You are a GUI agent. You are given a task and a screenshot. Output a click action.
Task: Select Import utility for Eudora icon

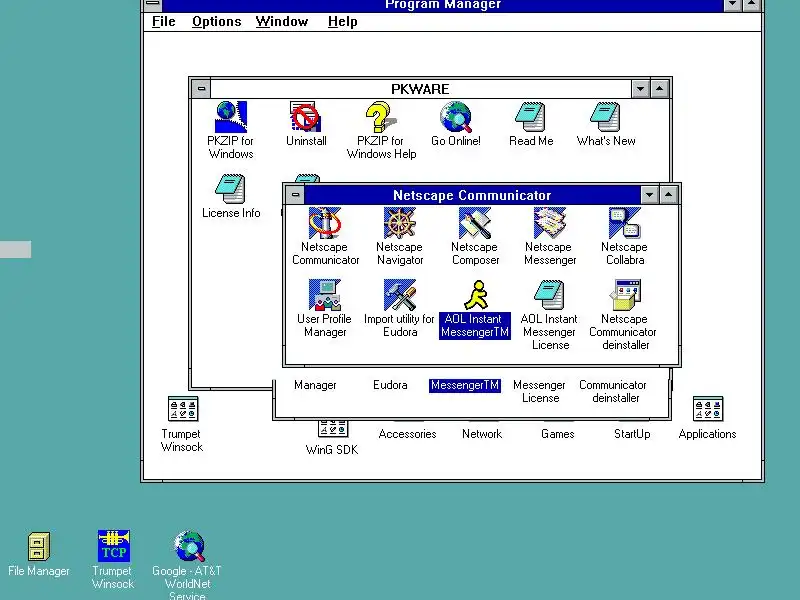click(x=399, y=295)
